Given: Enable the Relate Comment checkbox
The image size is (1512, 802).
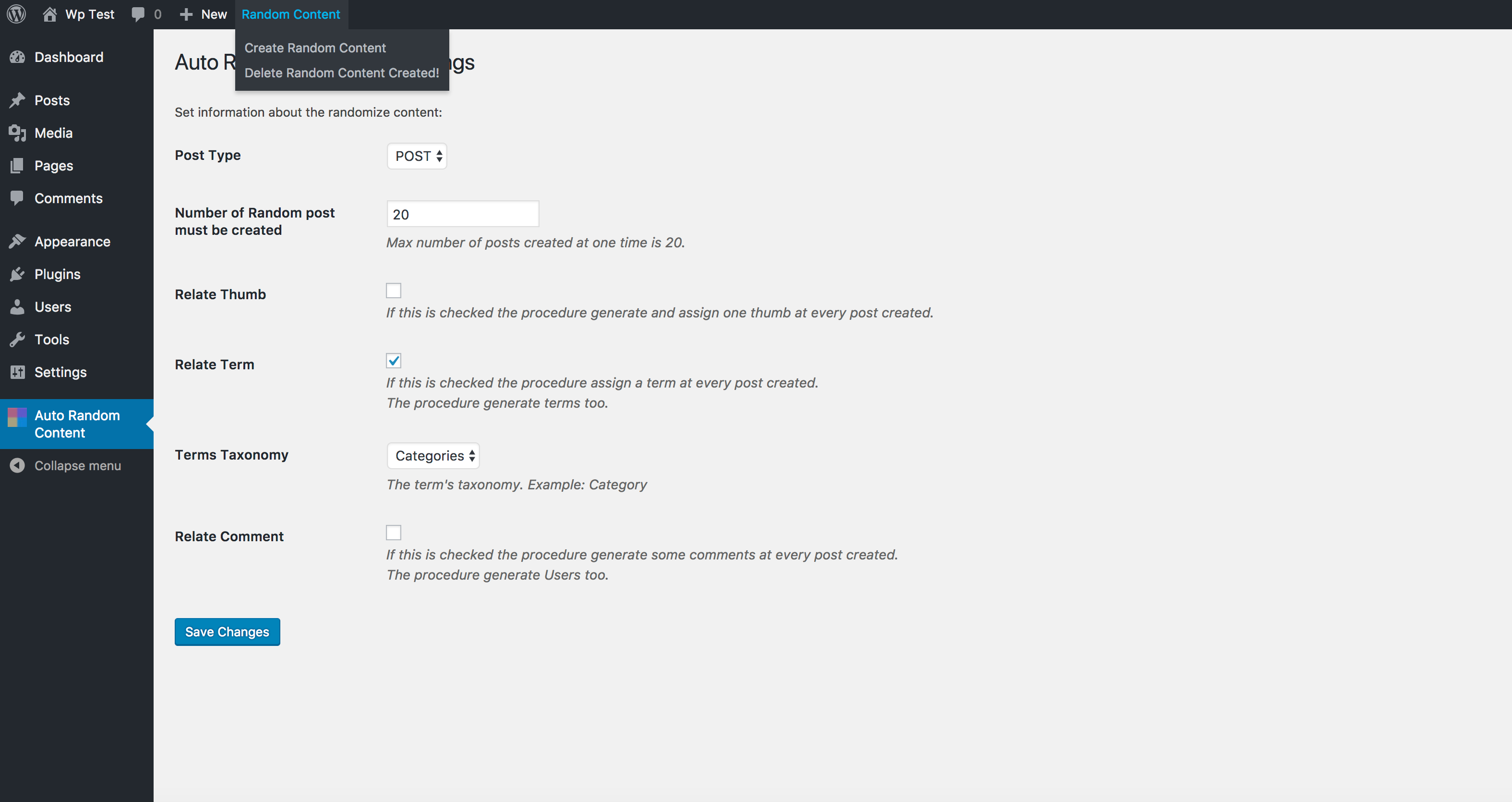Looking at the screenshot, I should click(x=393, y=533).
